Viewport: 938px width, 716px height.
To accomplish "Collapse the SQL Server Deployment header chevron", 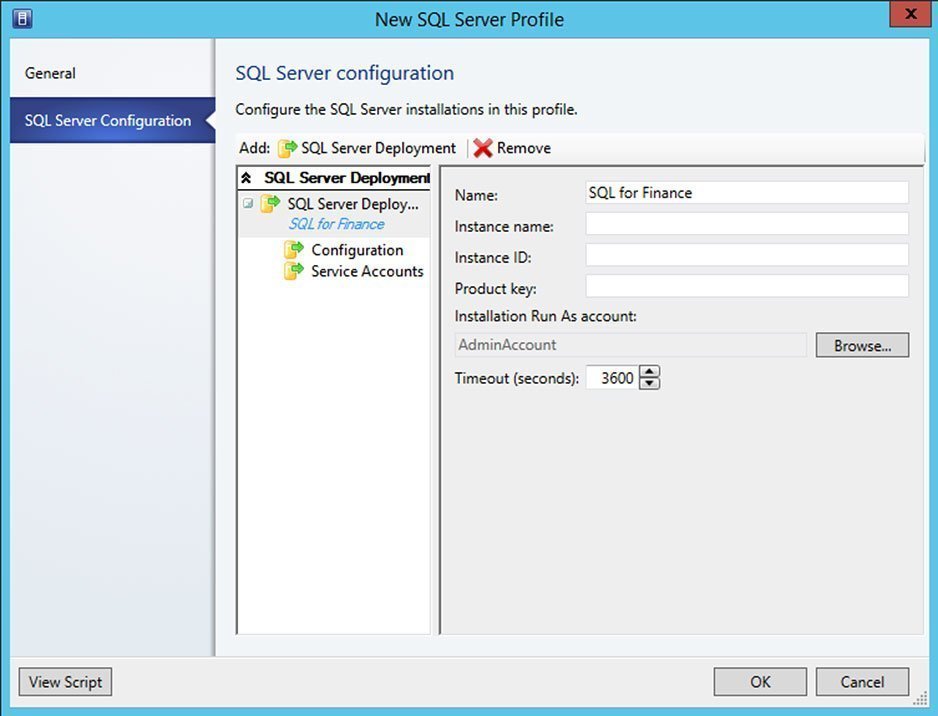I will (x=247, y=178).
